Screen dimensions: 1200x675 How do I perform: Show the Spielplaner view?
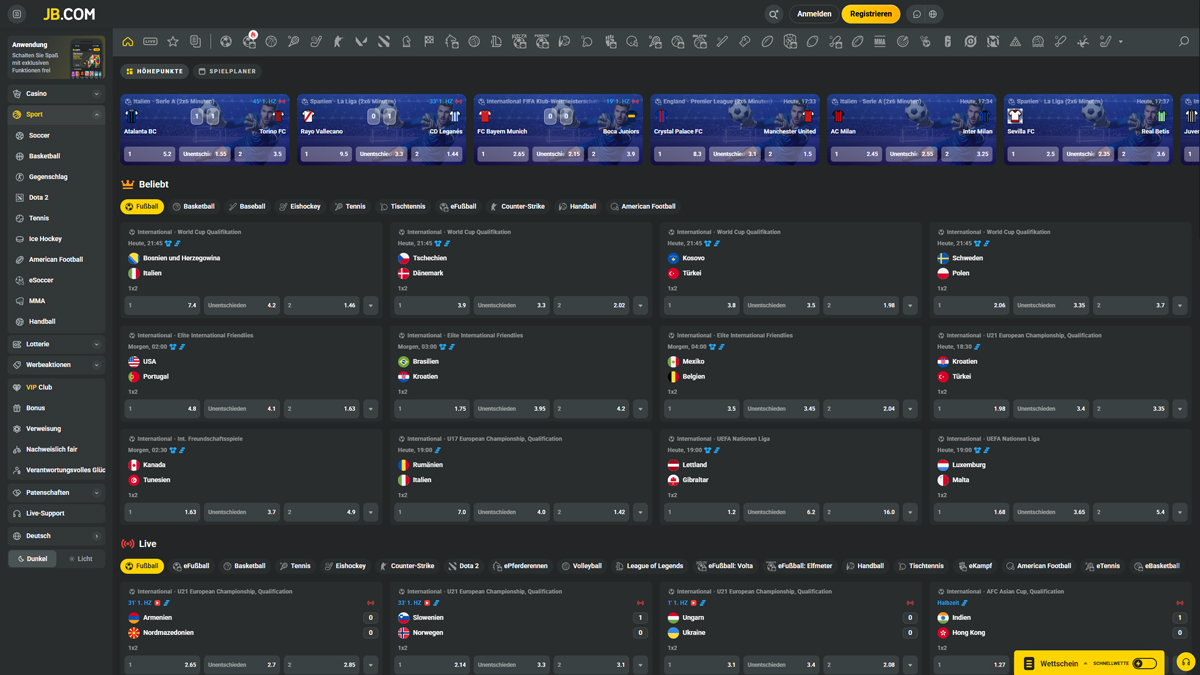227,71
